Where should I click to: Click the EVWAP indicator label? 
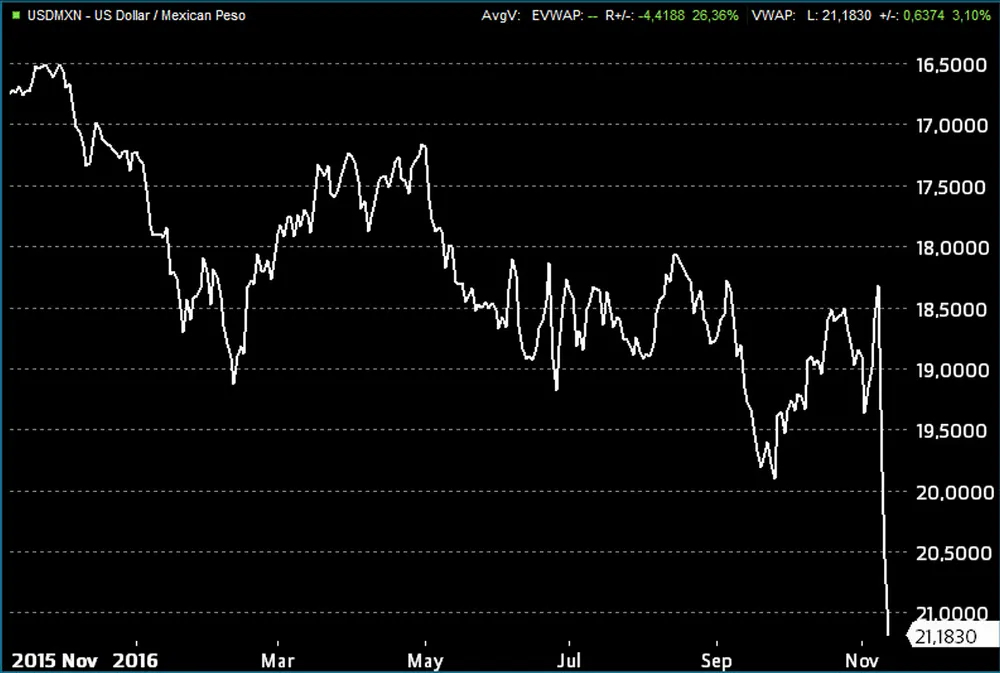[552, 15]
